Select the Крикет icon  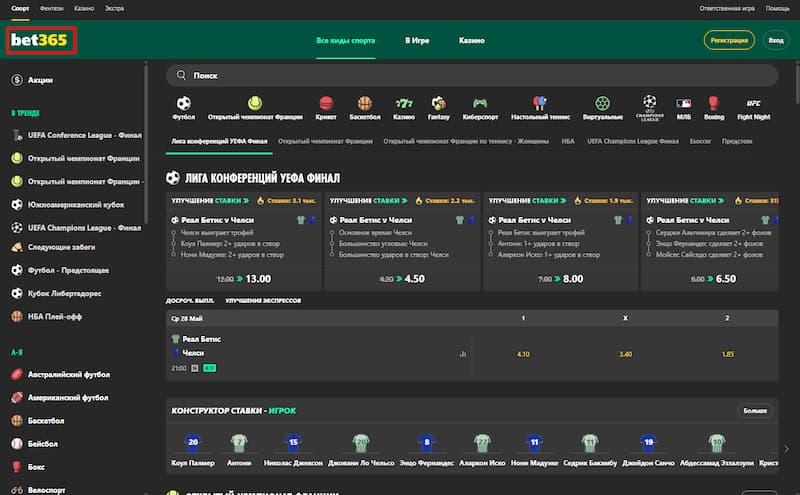point(326,108)
